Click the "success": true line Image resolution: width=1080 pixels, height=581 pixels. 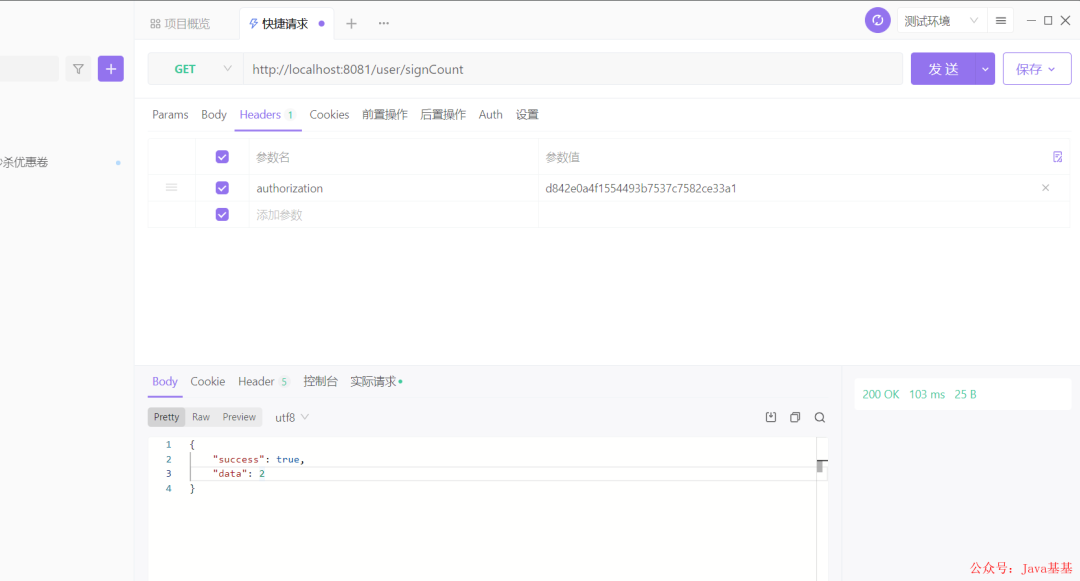point(258,459)
